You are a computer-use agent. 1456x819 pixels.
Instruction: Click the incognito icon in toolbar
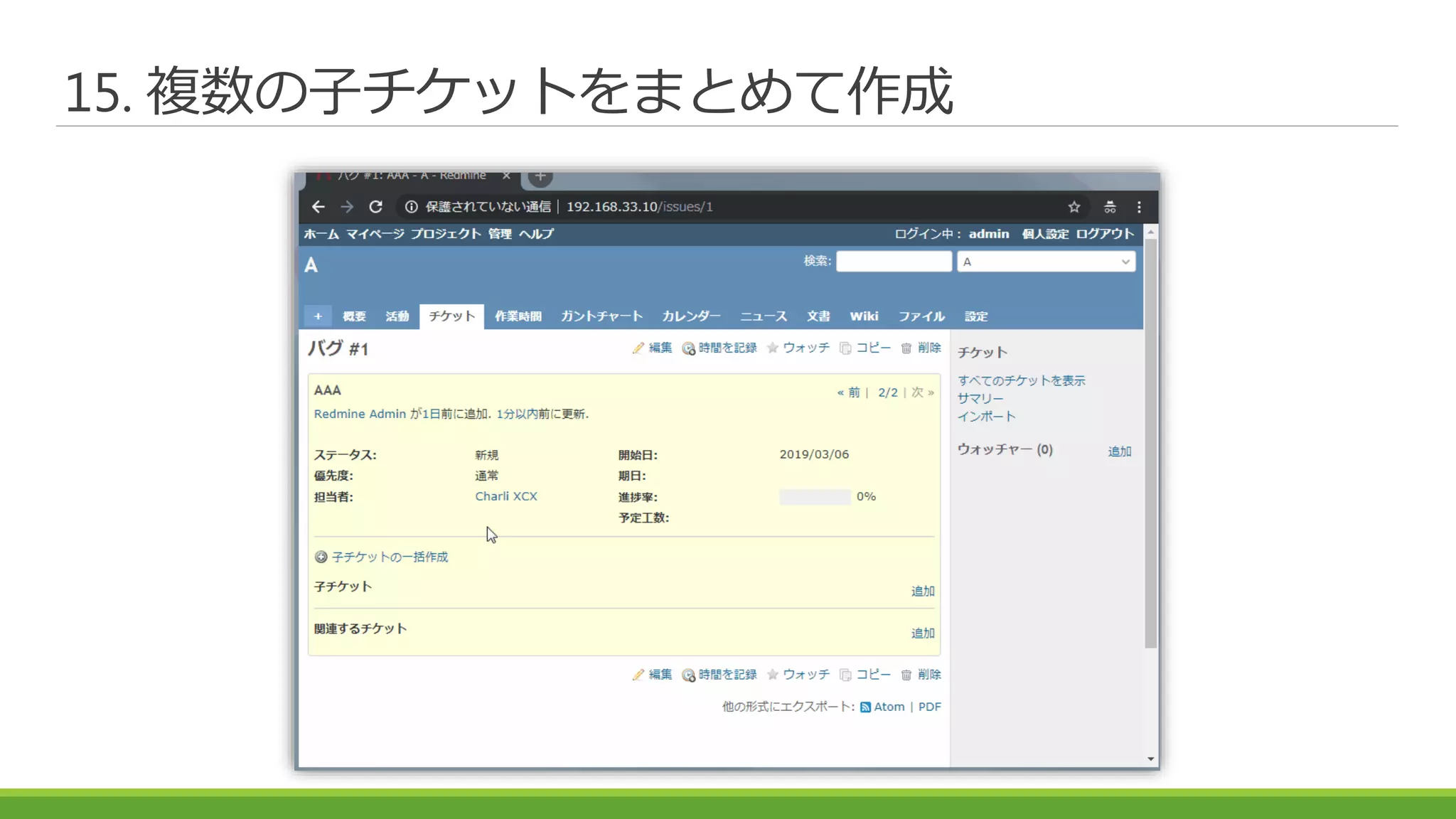tap(1110, 207)
